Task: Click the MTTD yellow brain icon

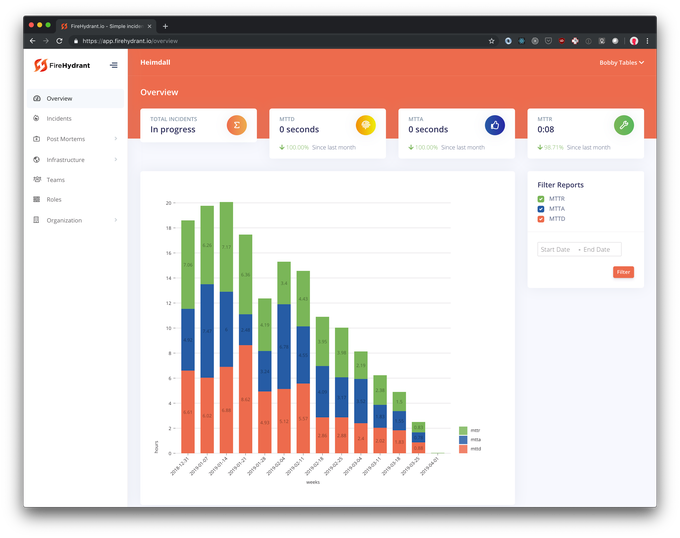Action: pyautogui.click(x=366, y=125)
